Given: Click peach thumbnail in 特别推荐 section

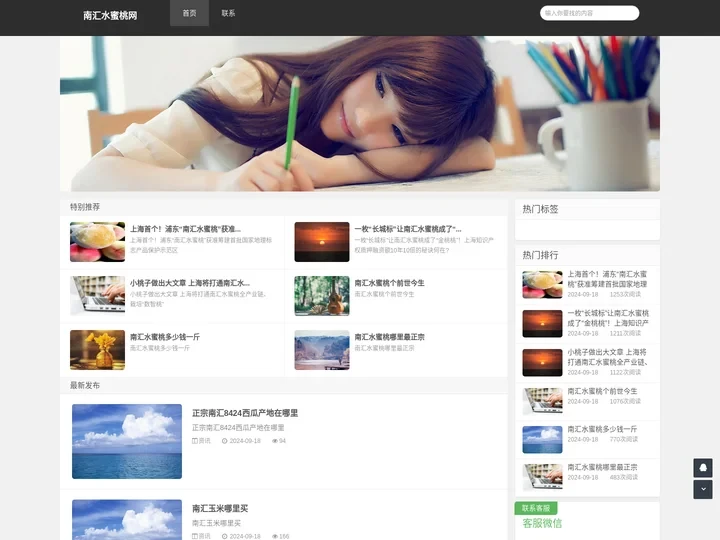Looking at the screenshot, I should [97, 242].
